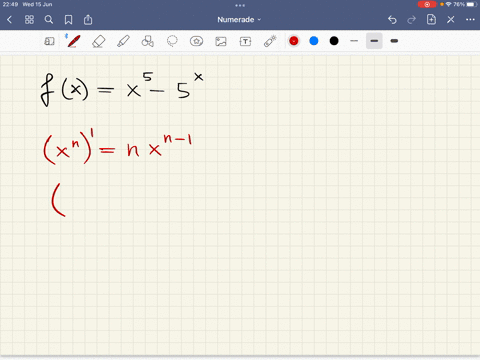The image size is (480, 360).
Task: Select the Laser pointer tool
Action: (270, 41)
